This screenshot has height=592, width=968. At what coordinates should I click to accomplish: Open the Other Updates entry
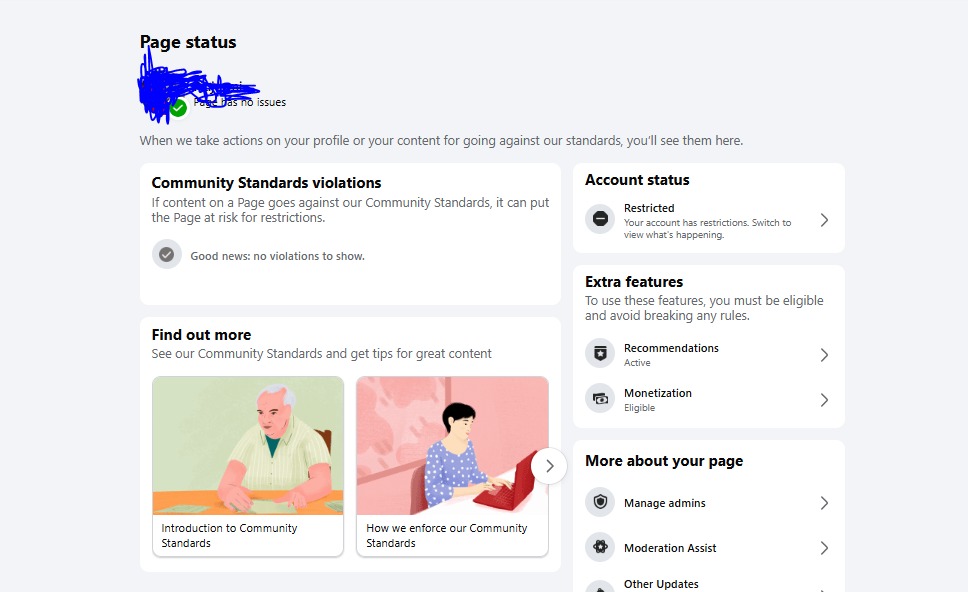[709, 585]
